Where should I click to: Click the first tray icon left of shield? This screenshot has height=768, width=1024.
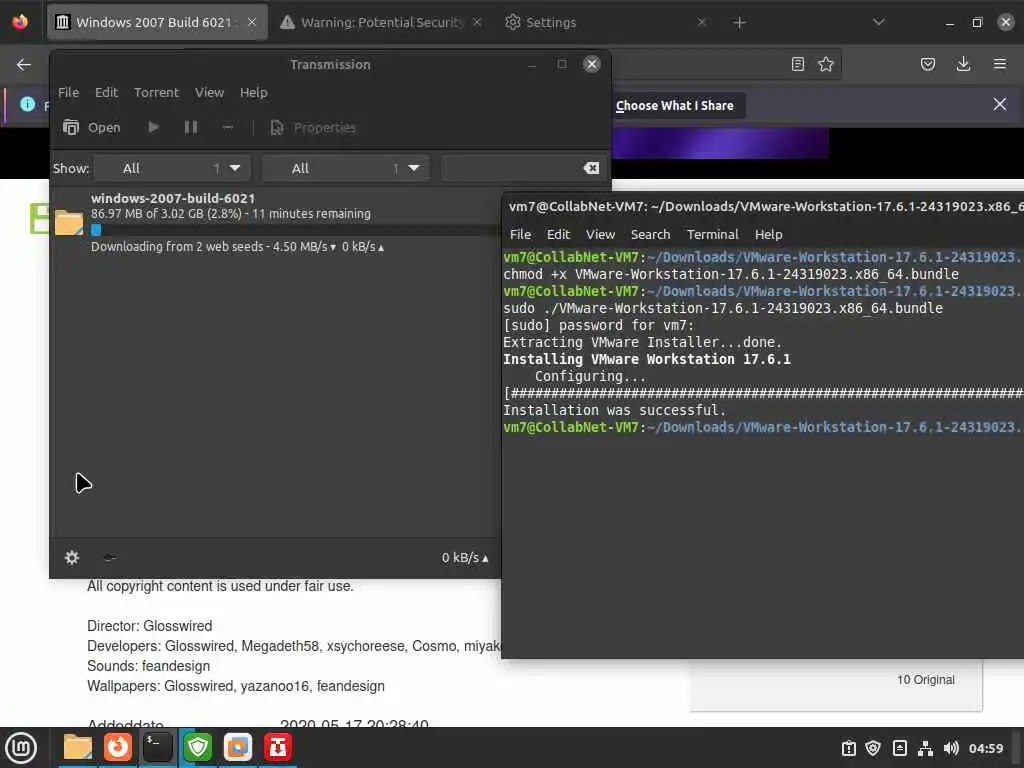(848, 748)
